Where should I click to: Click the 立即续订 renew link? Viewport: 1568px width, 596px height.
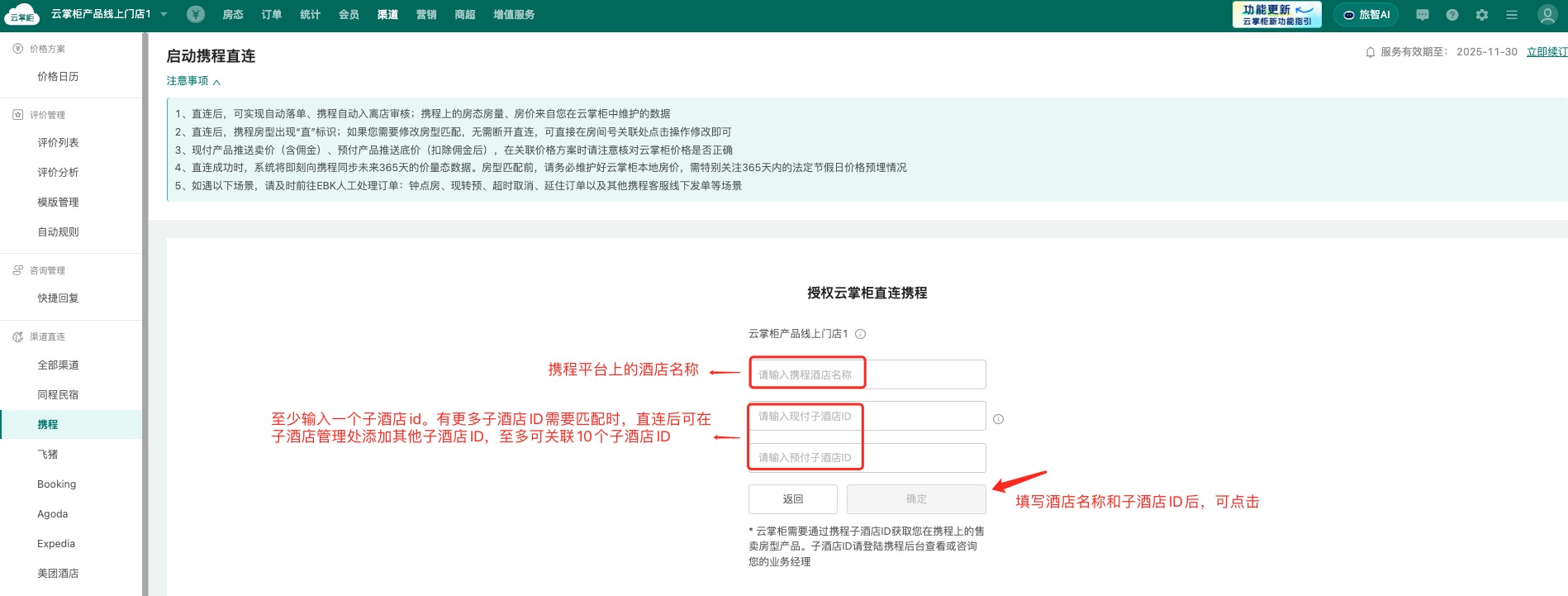pyautogui.click(x=1547, y=52)
